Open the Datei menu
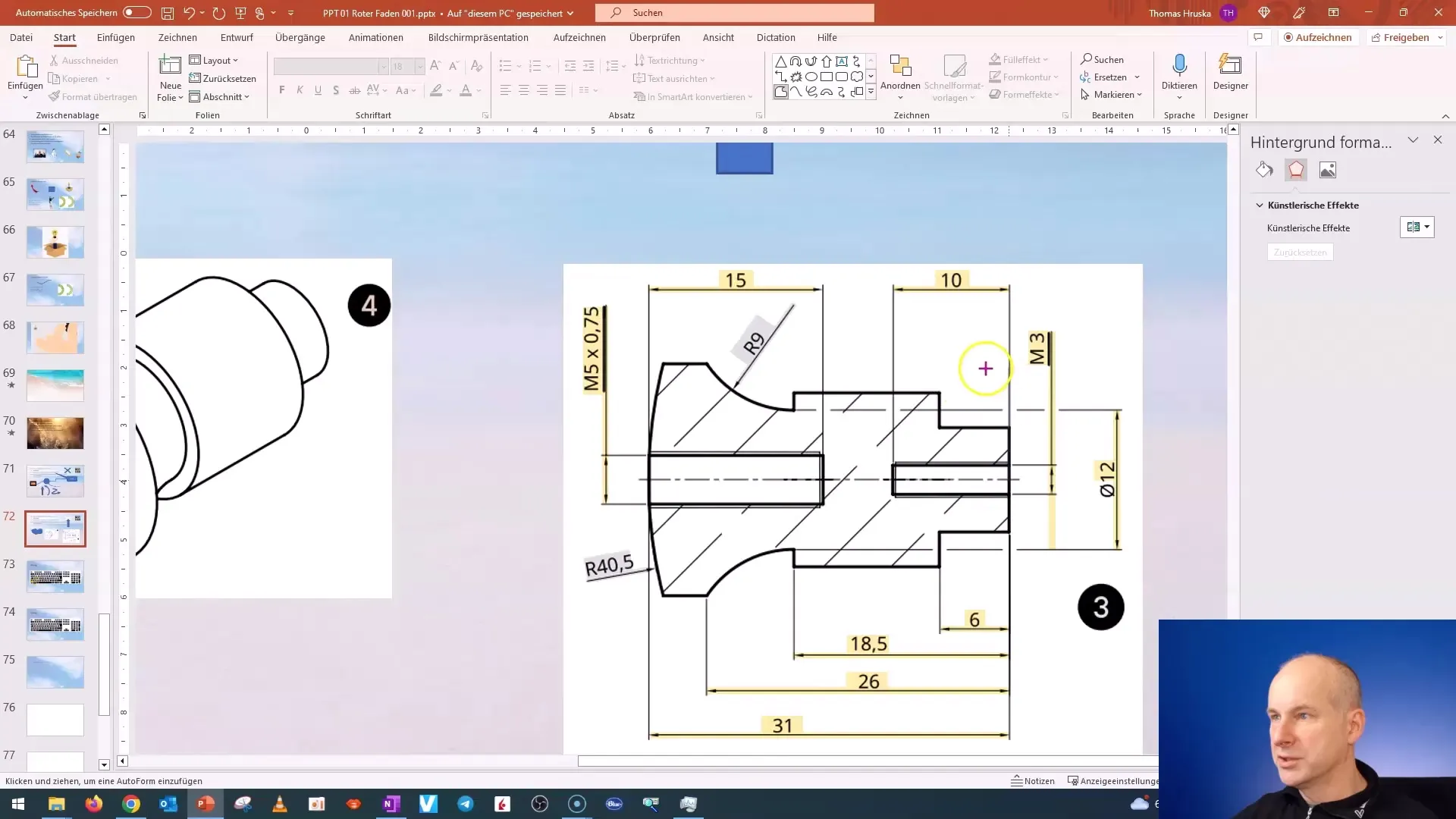 (21, 37)
